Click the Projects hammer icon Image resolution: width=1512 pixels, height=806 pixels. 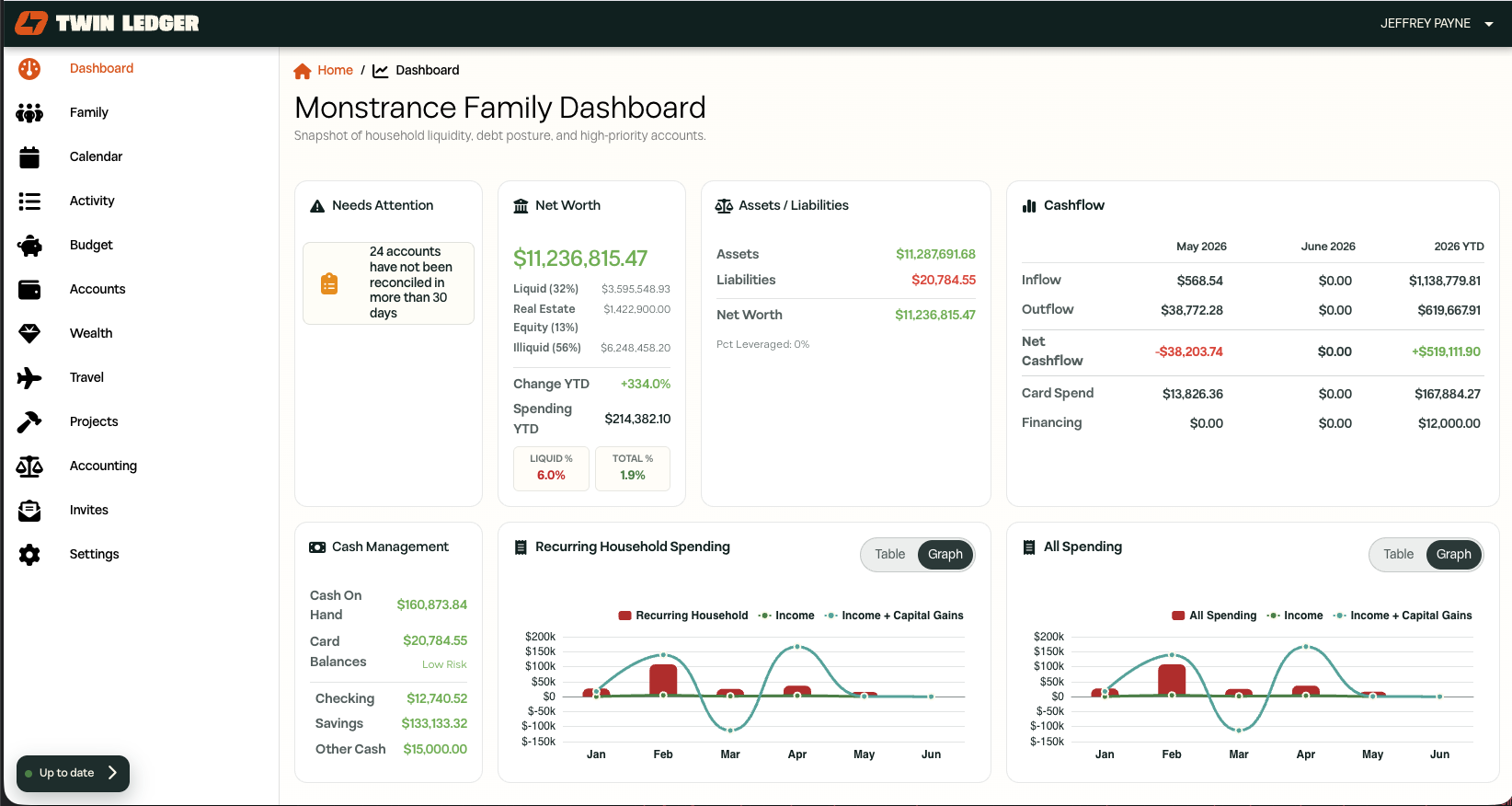(29, 421)
